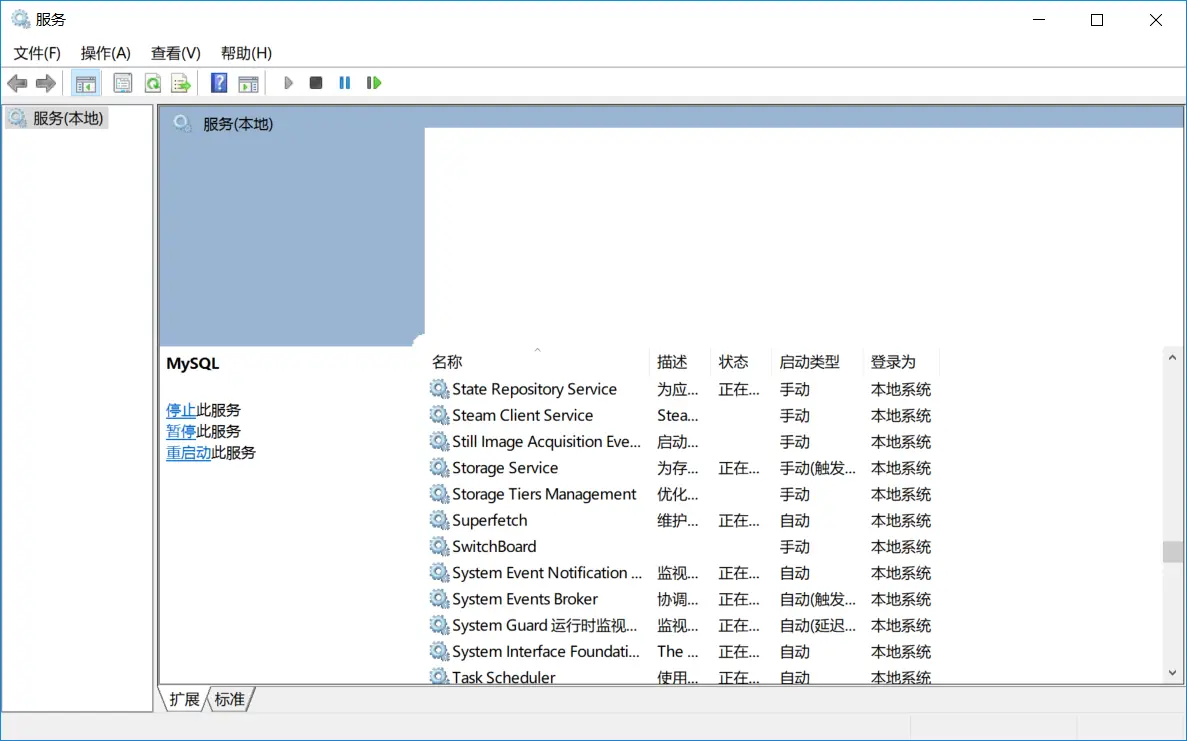The width and height of the screenshot is (1187, 741).
Task: Click 服务(本地) header in the right pane
Action: click(x=238, y=124)
